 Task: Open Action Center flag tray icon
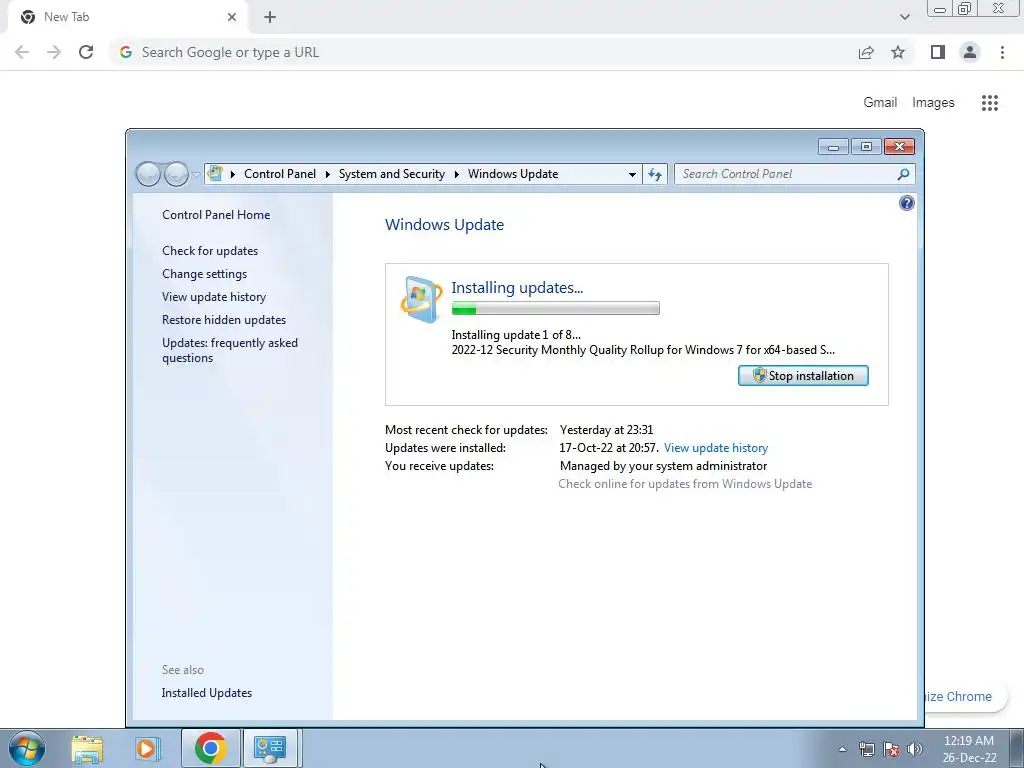click(x=891, y=749)
